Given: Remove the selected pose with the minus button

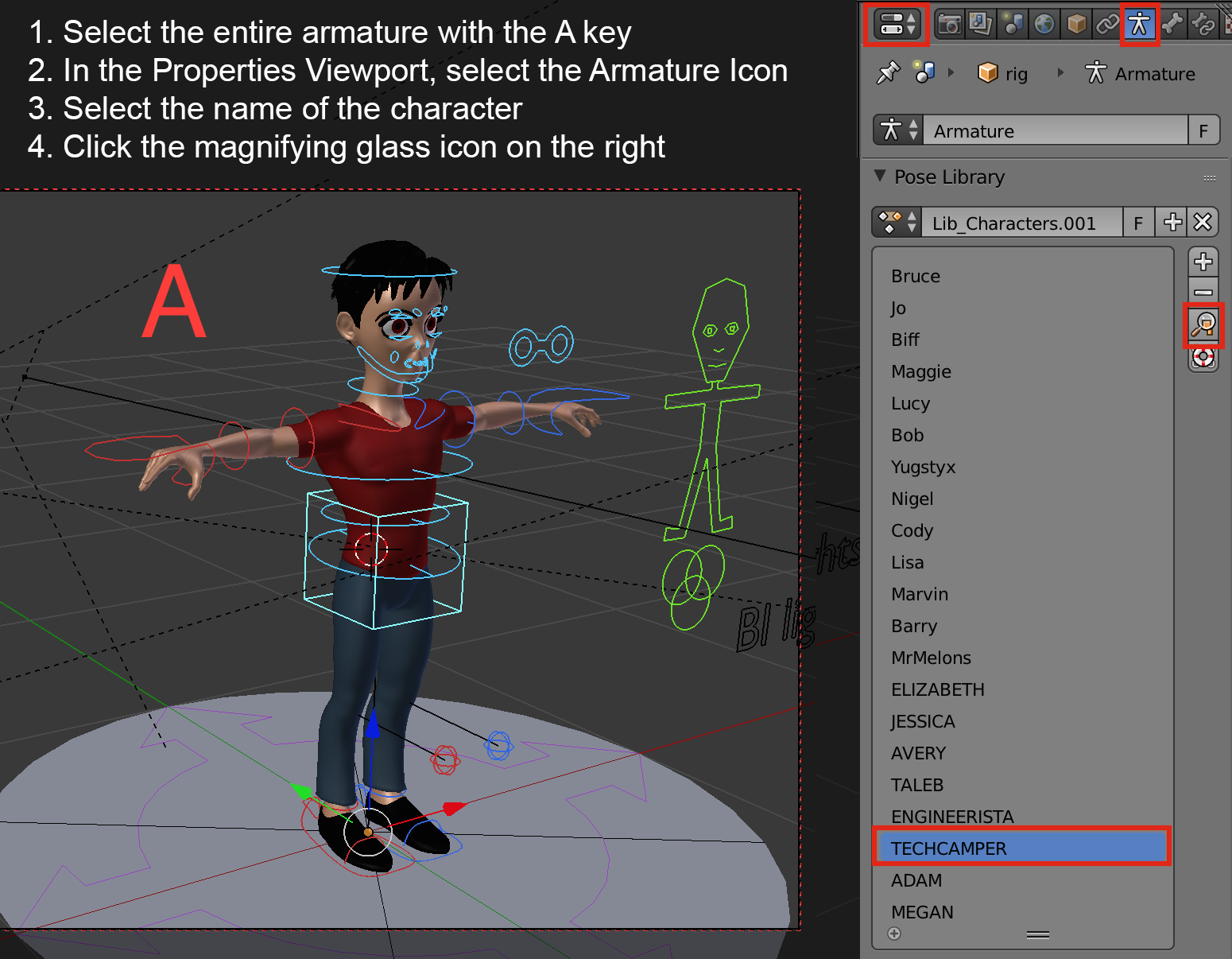Looking at the screenshot, I should click(1203, 292).
